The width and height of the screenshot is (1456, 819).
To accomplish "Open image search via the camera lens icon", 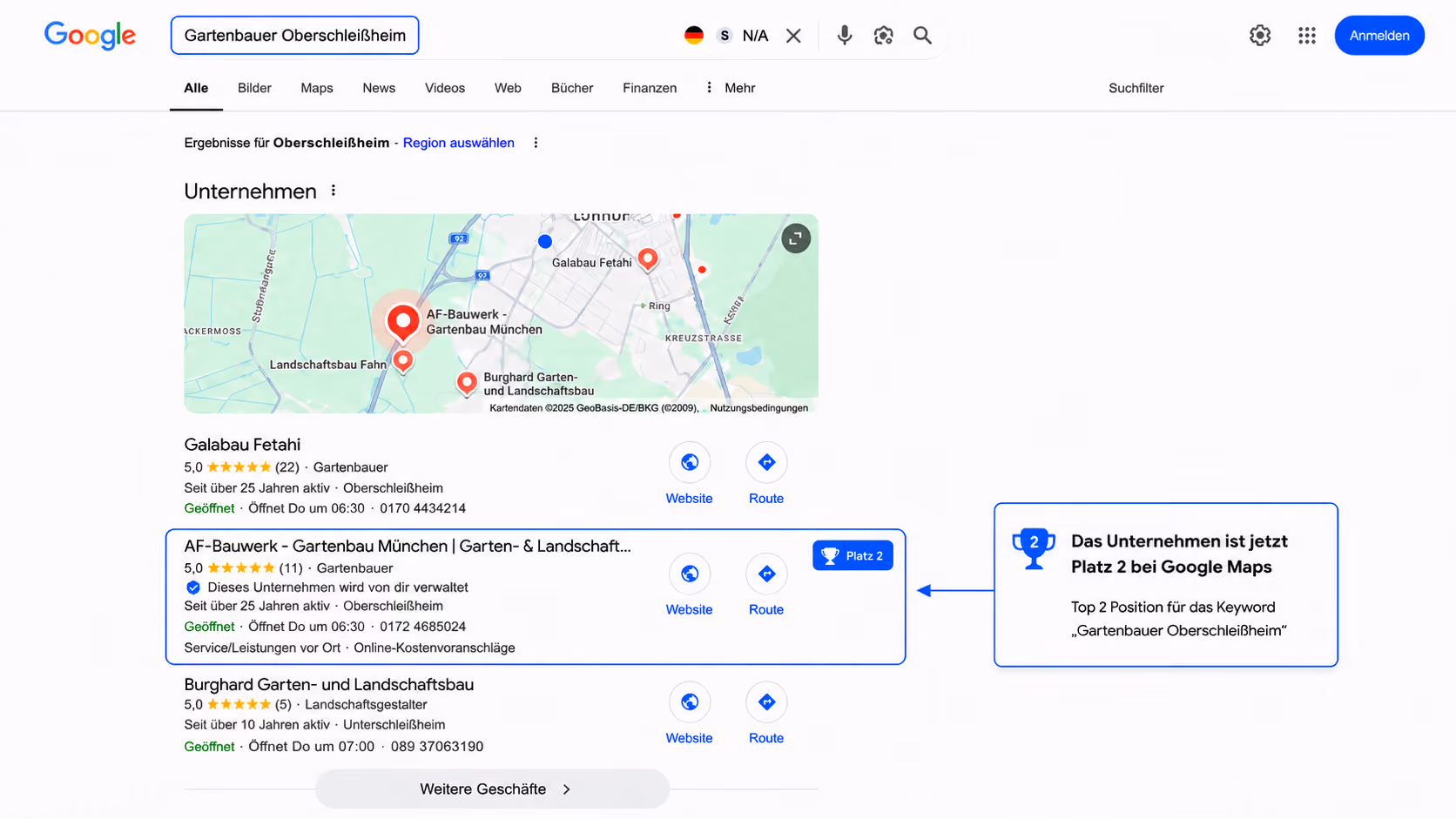I will pos(883,36).
